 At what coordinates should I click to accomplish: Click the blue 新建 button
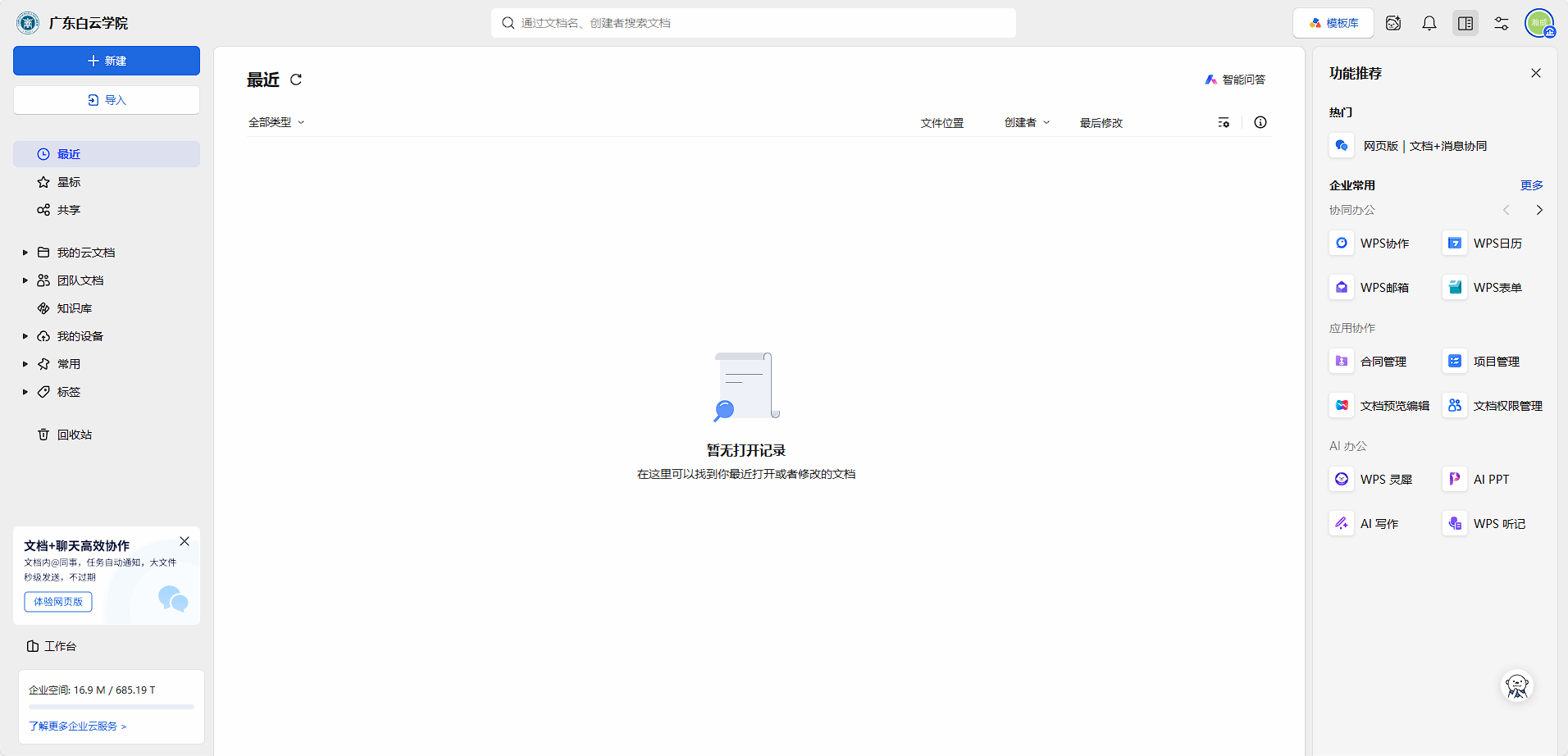pyautogui.click(x=107, y=61)
